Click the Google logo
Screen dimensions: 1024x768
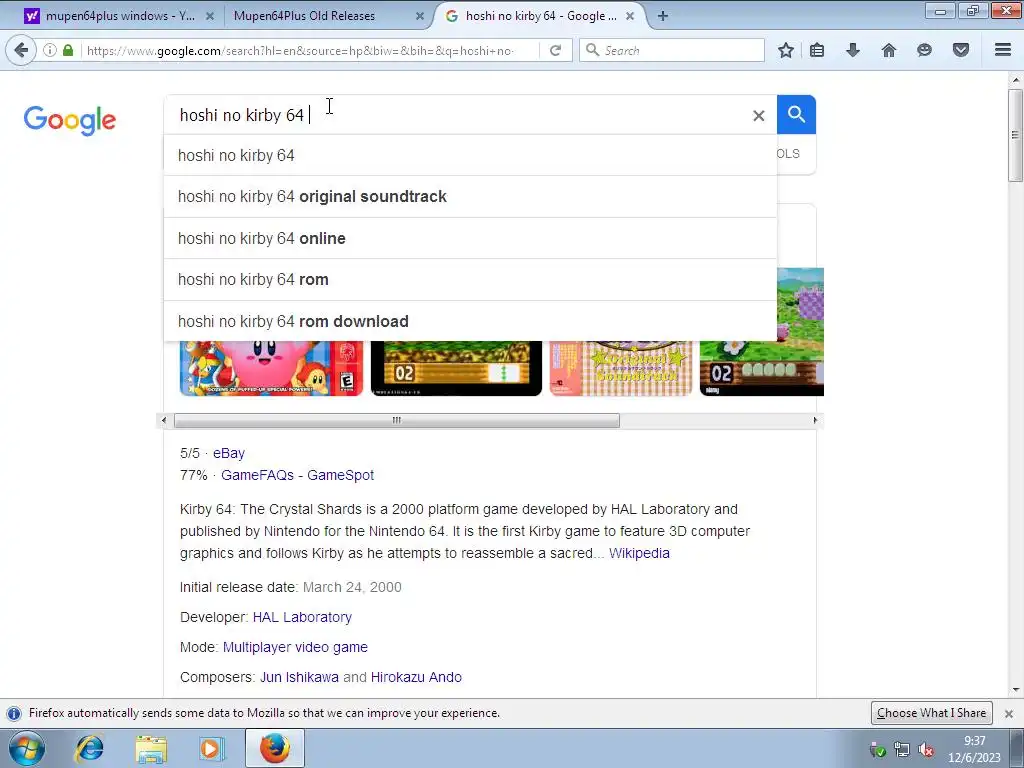click(x=70, y=120)
